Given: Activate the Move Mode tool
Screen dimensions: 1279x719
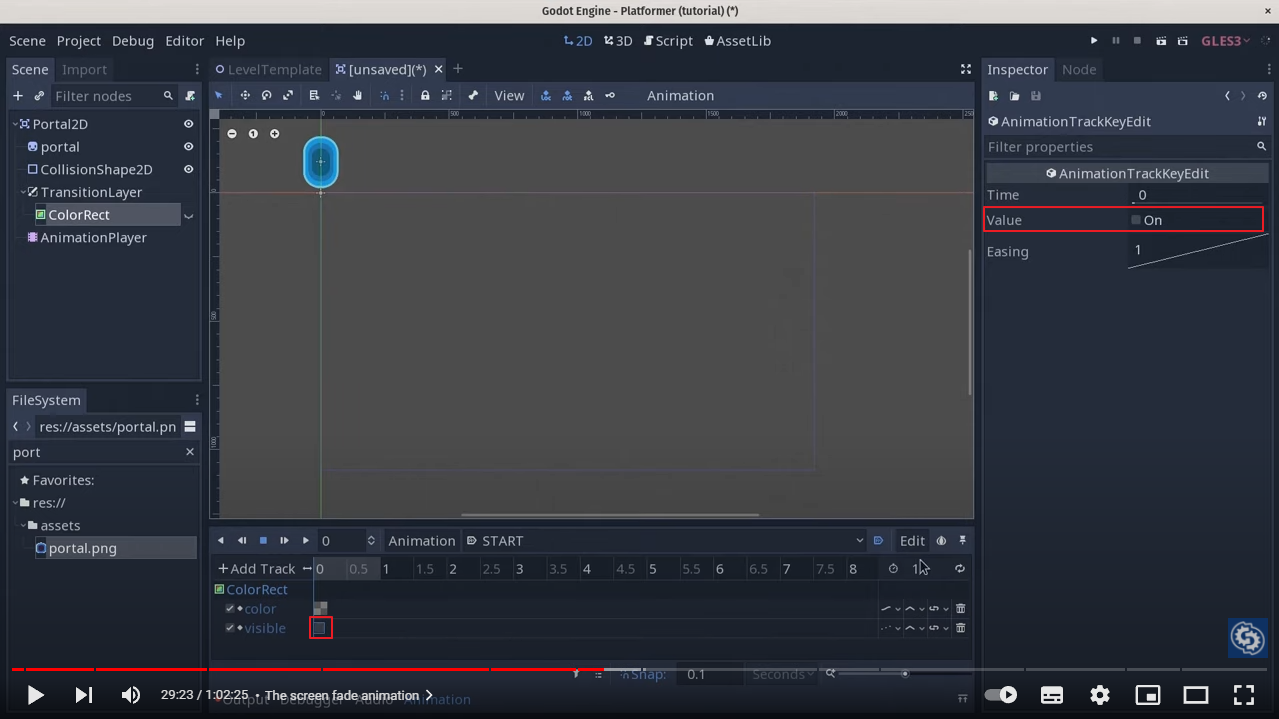Looking at the screenshot, I should click(245, 95).
